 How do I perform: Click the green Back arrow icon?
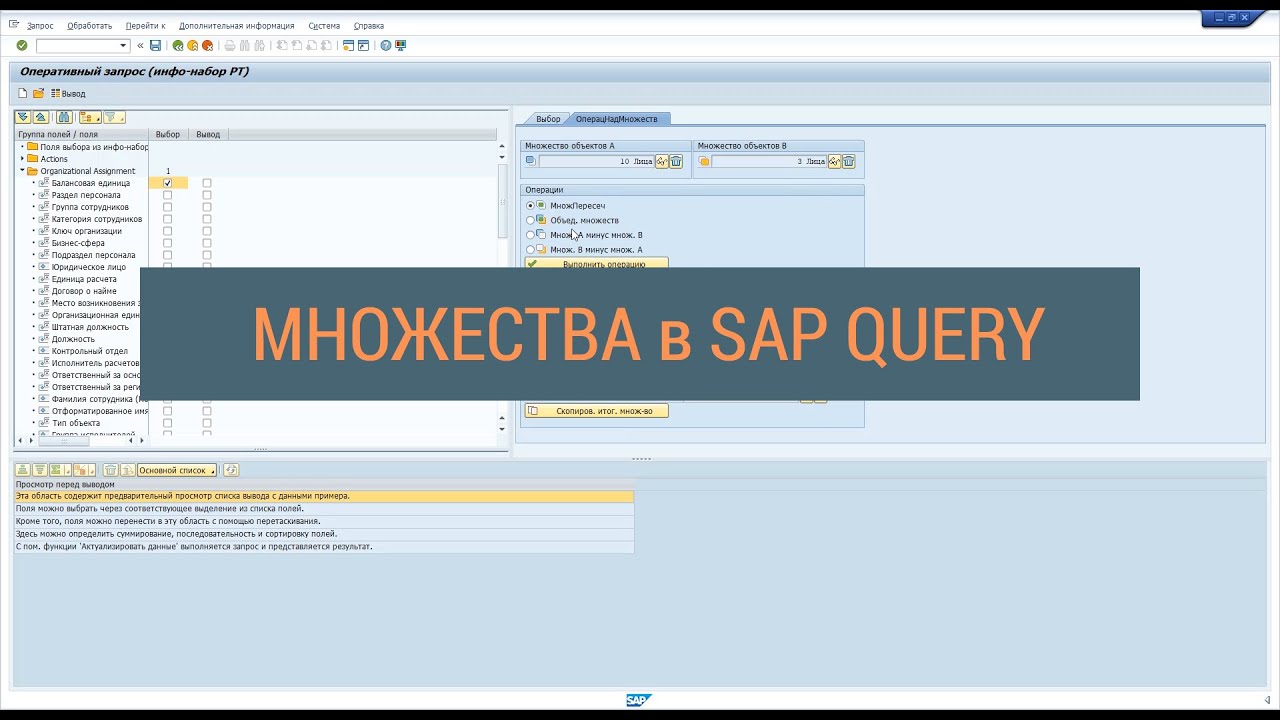click(178, 45)
